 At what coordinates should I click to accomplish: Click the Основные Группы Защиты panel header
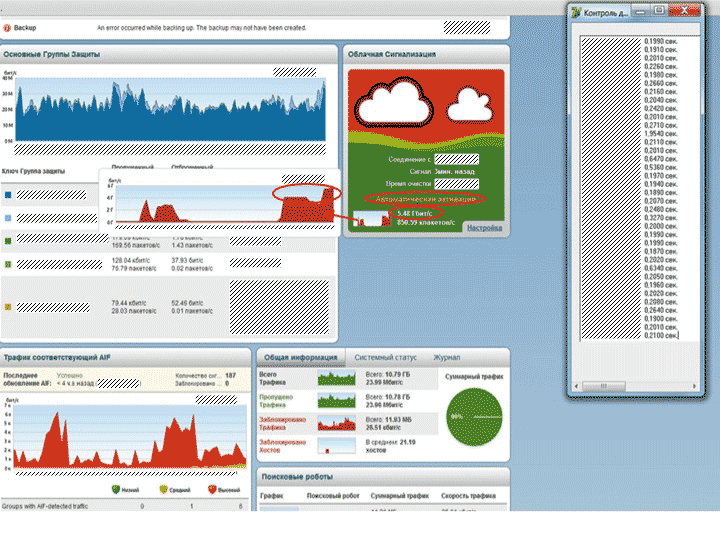169,54
